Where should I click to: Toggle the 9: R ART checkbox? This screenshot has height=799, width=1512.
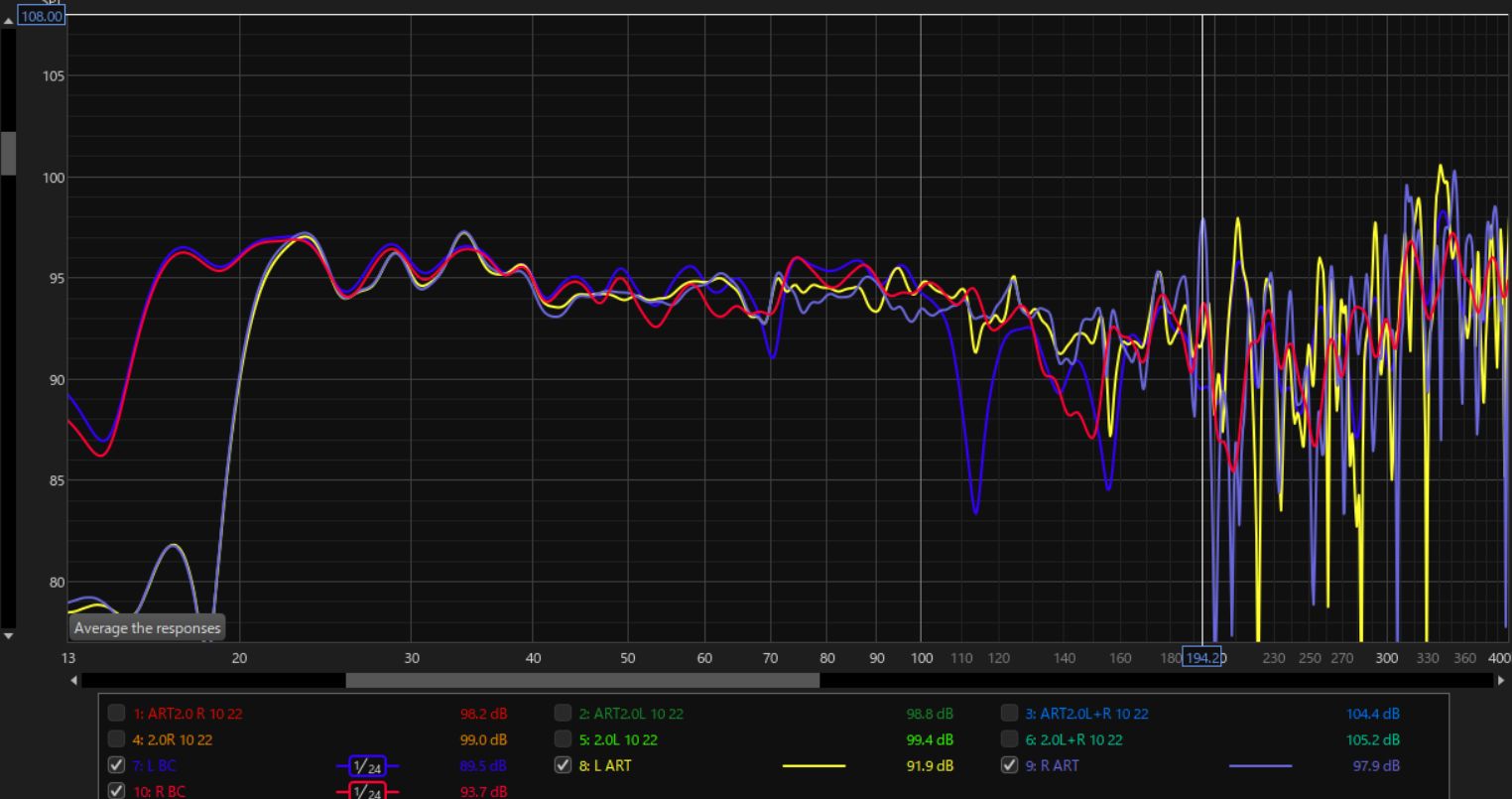(x=1010, y=765)
